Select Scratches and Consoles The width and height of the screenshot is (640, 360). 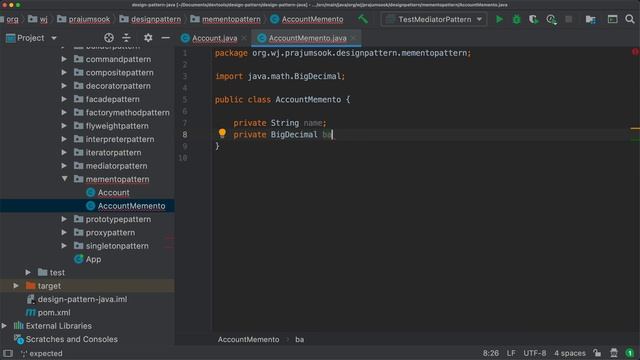pos(71,339)
